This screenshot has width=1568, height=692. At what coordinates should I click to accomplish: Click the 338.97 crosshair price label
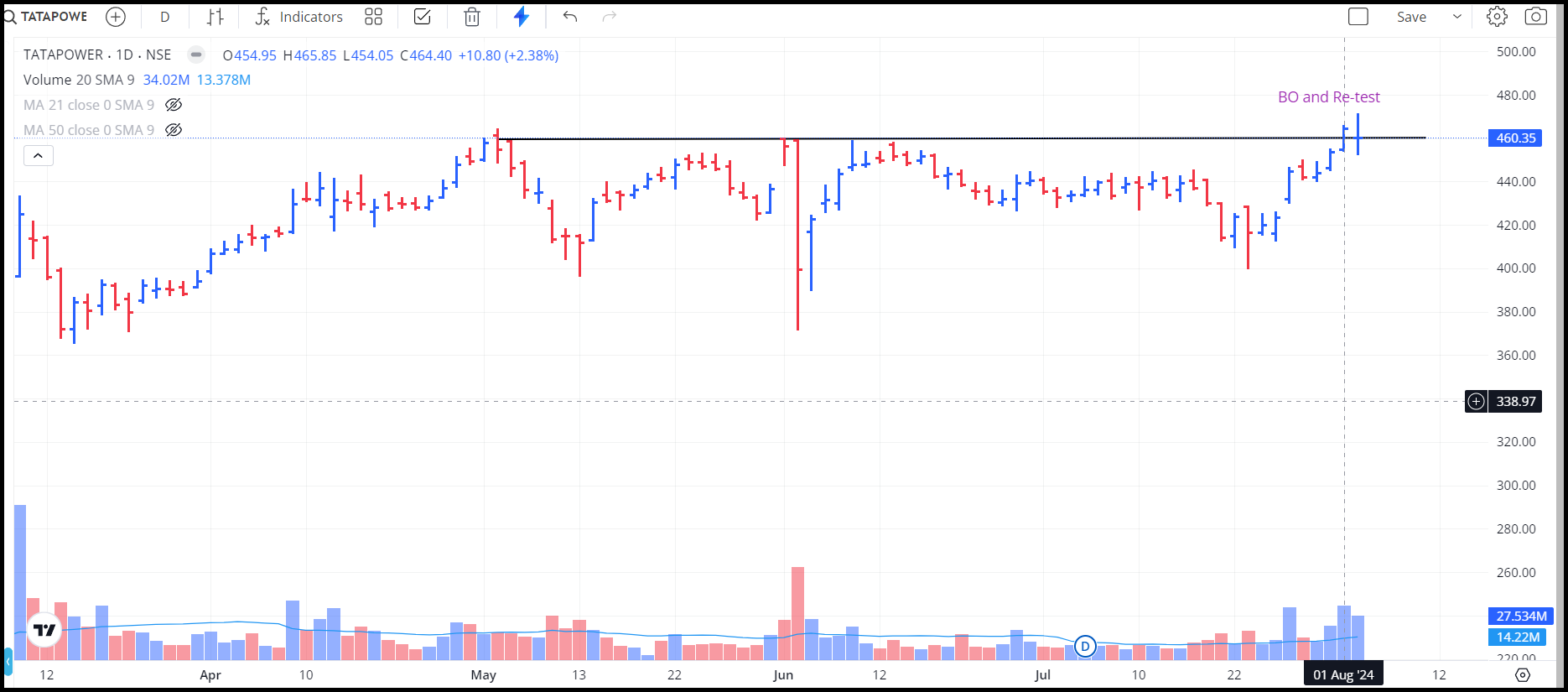point(1515,401)
